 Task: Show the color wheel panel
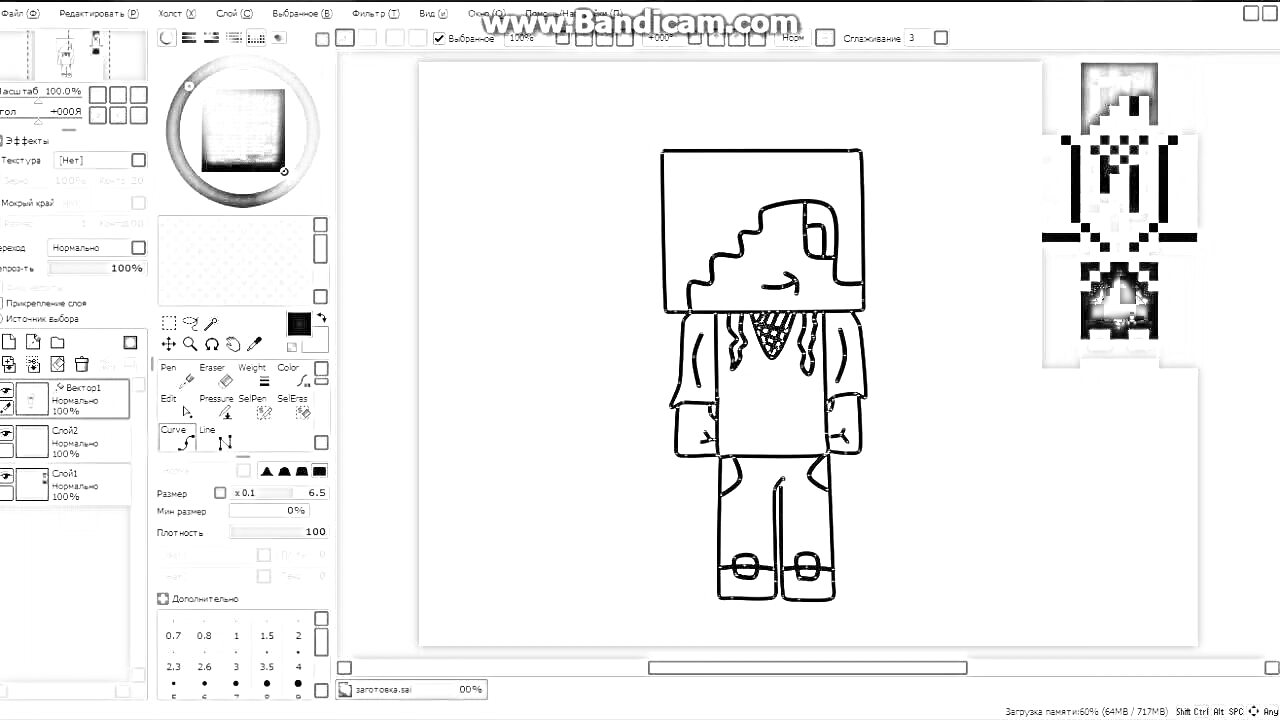pos(166,38)
